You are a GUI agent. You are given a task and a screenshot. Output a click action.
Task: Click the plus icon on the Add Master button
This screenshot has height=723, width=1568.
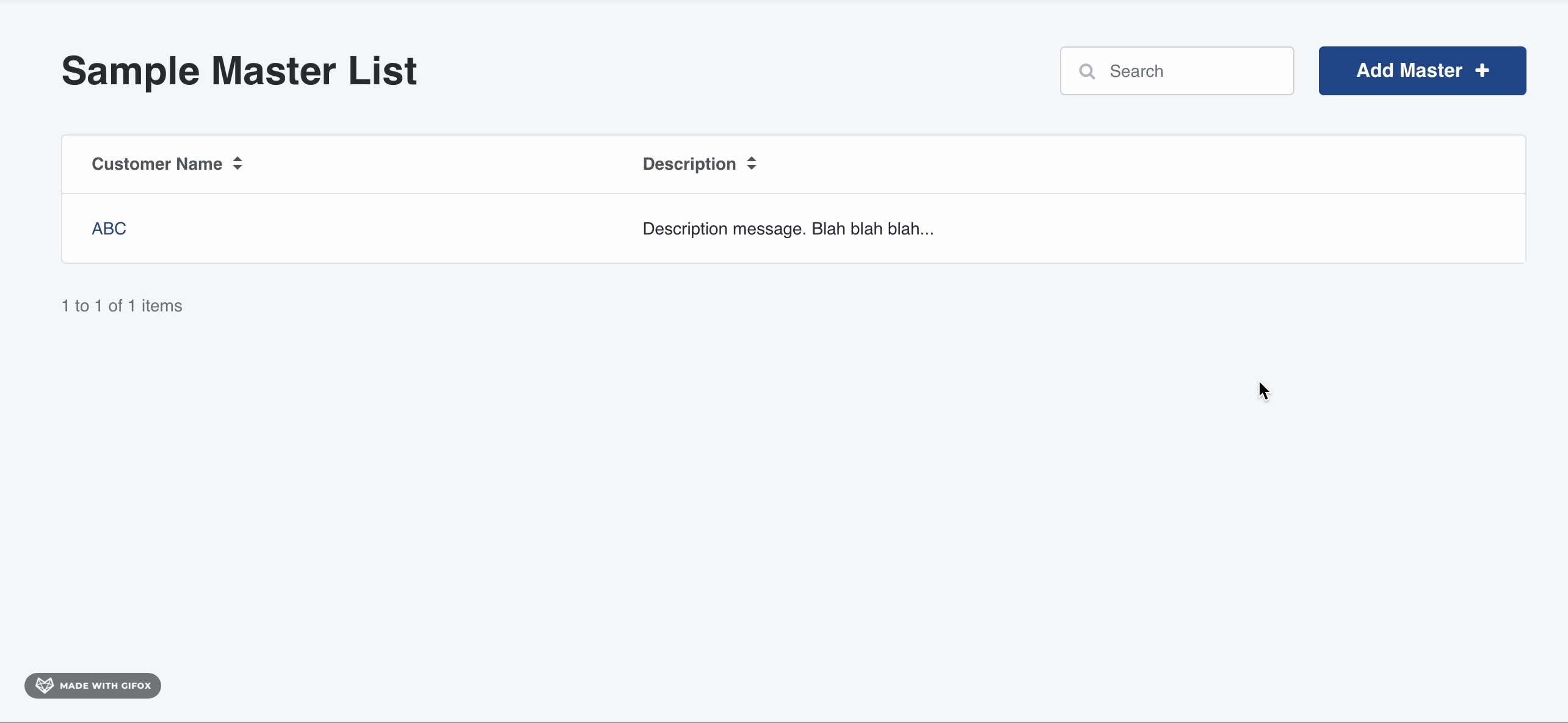click(1483, 71)
